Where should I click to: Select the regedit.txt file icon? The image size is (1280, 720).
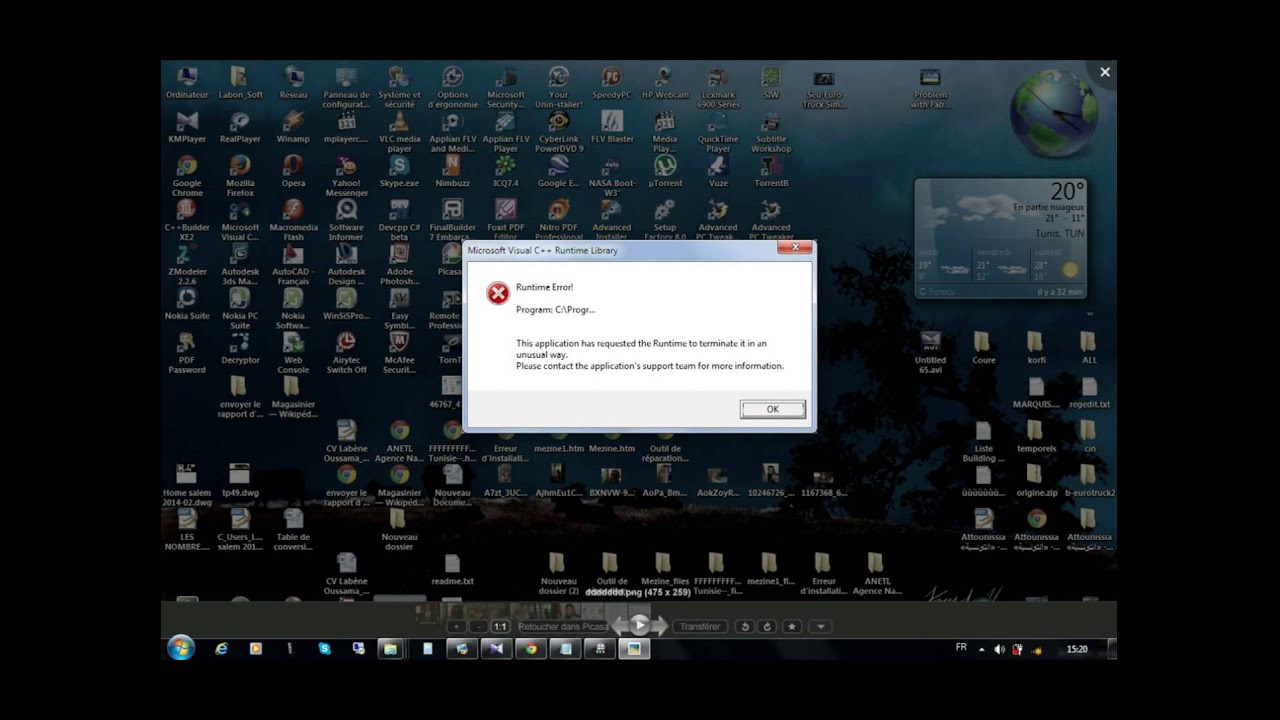(1089, 393)
